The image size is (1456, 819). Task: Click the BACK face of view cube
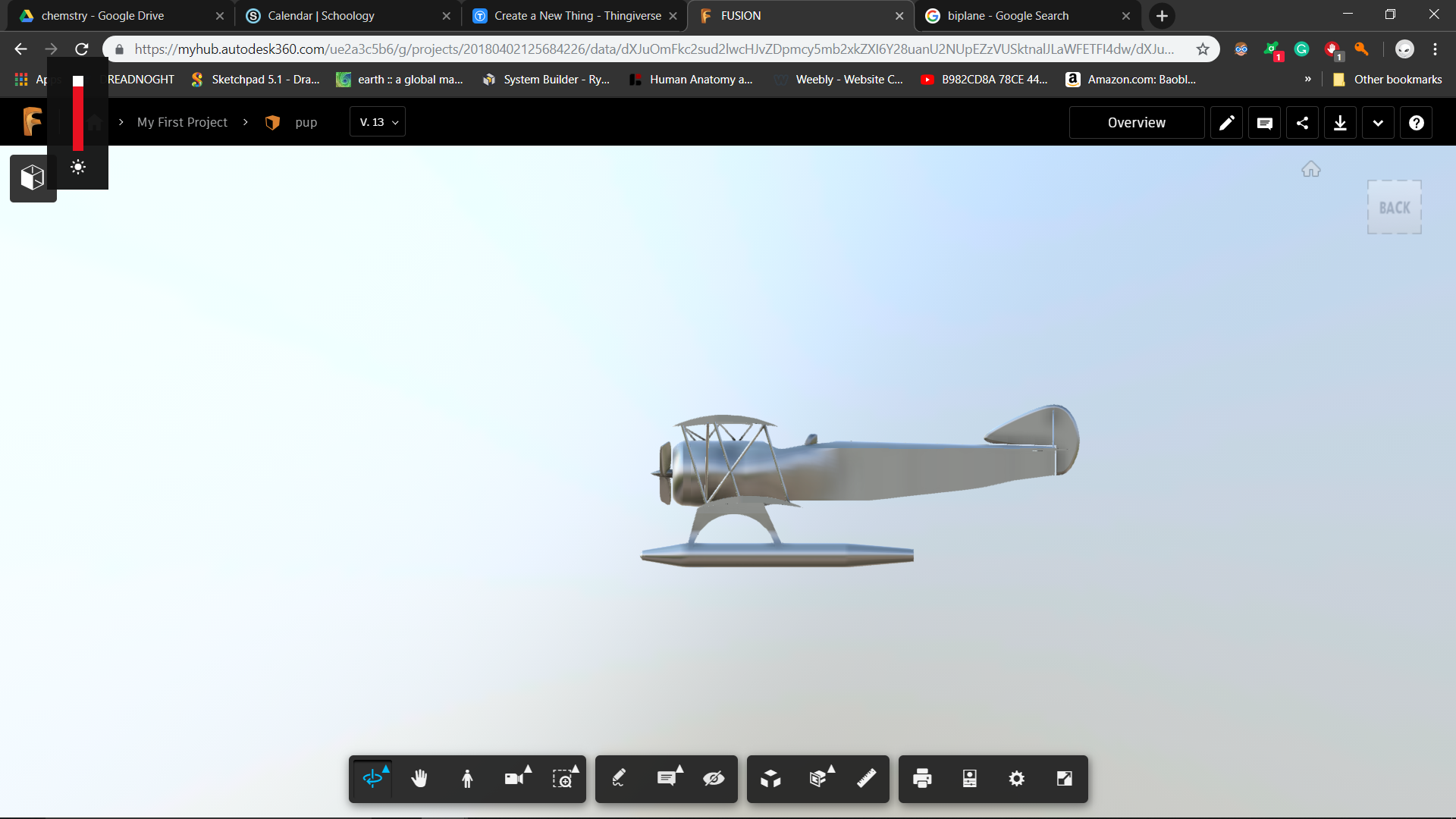coord(1395,208)
